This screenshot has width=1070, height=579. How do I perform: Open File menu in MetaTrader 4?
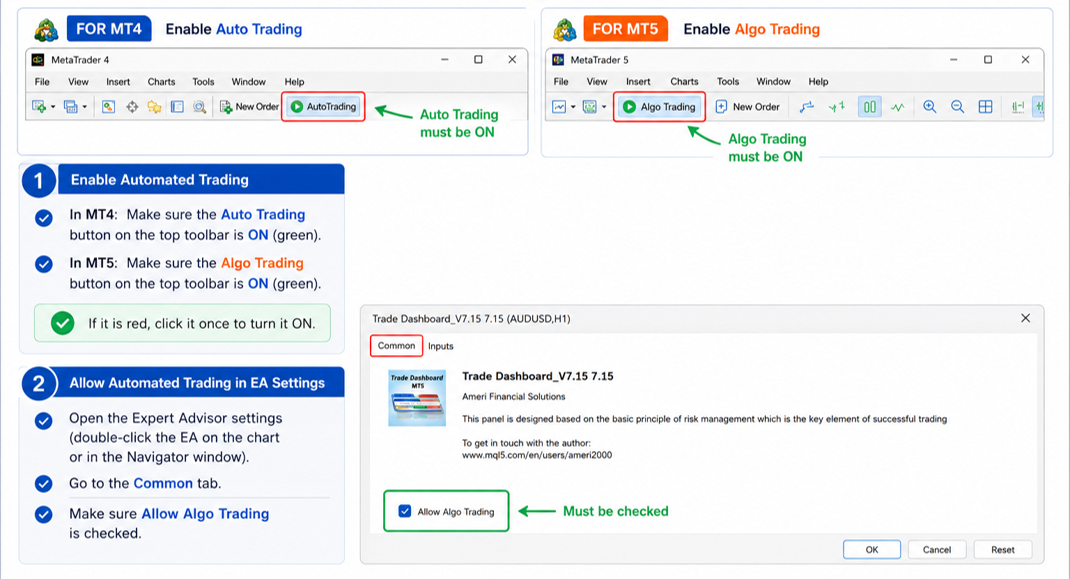tap(42, 81)
